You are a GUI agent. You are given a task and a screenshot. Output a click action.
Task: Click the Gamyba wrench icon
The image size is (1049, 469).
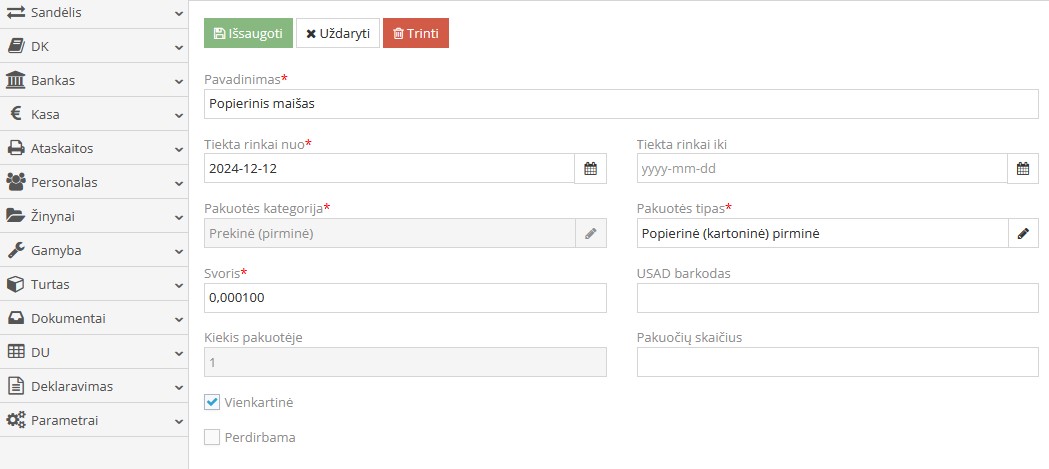16,250
